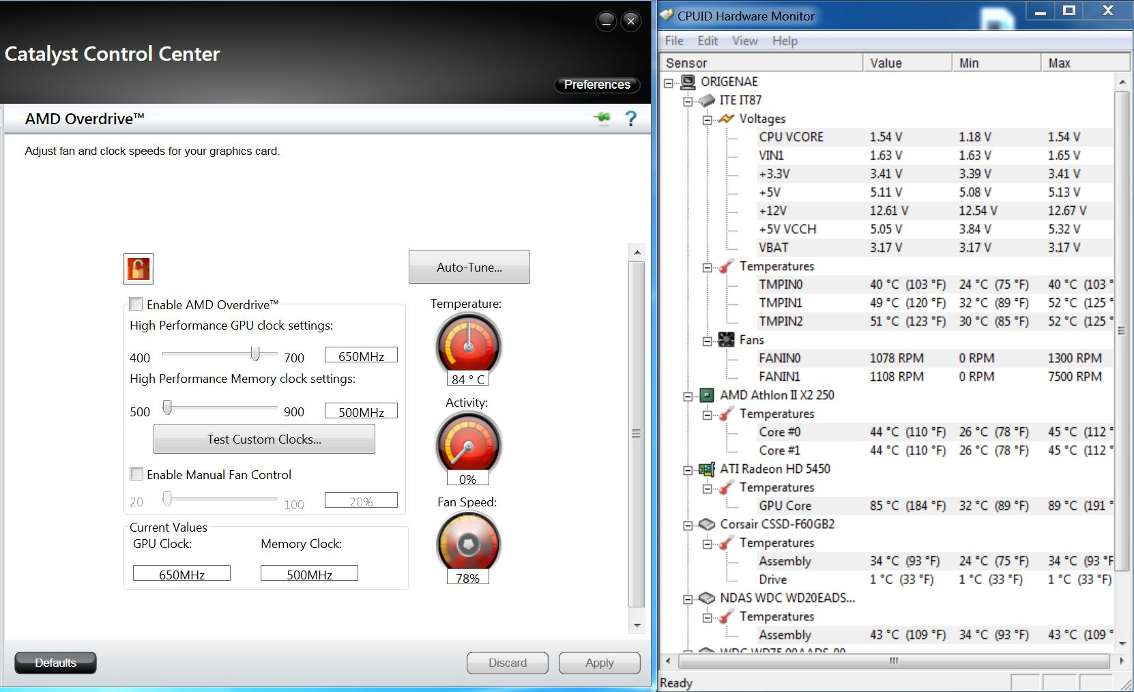Collapse the ITE IT87 node
Viewport: 1134px width, 692px height.
[x=688, y=101]
